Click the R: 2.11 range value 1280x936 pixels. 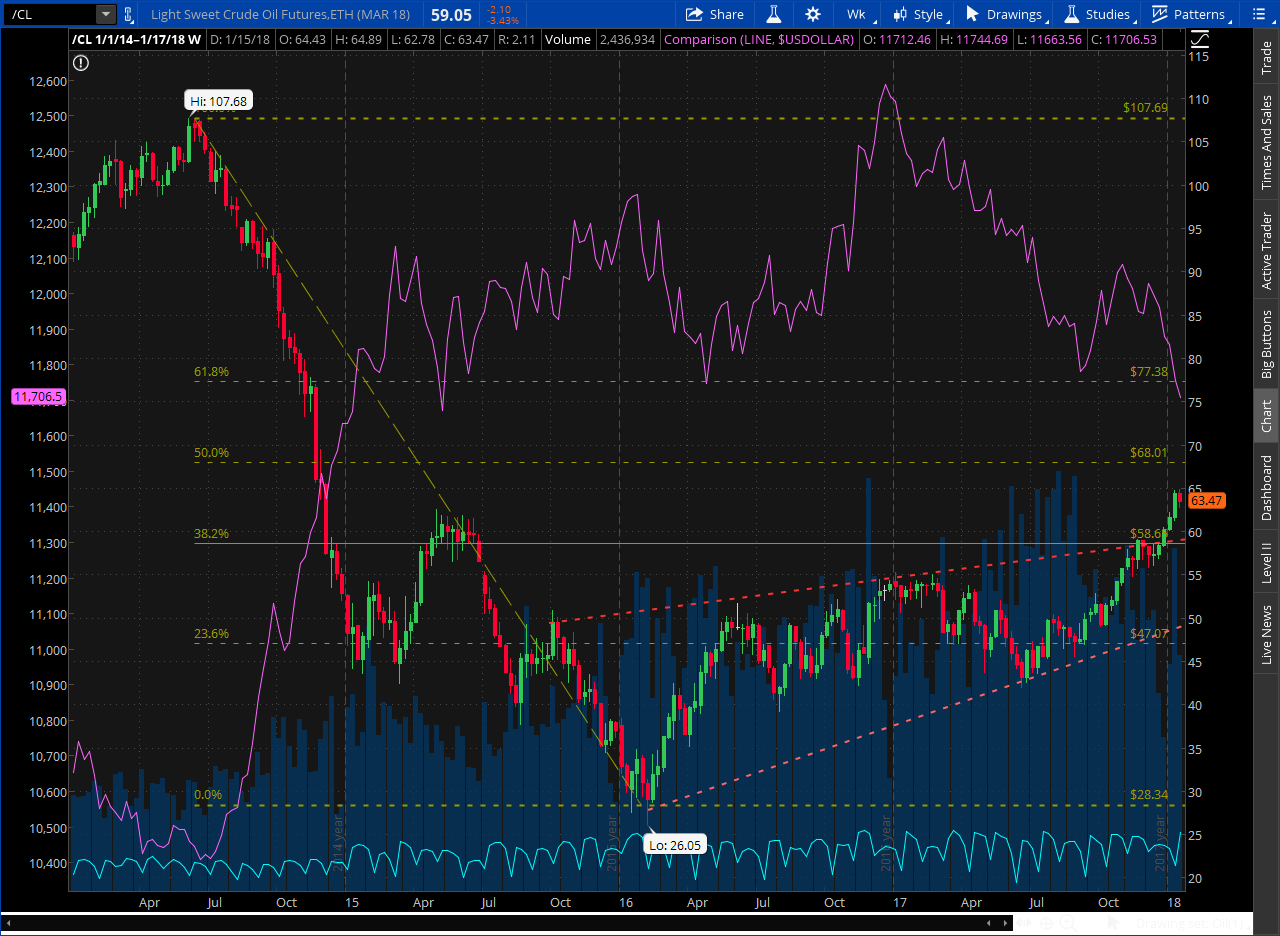tap(519, 39)
